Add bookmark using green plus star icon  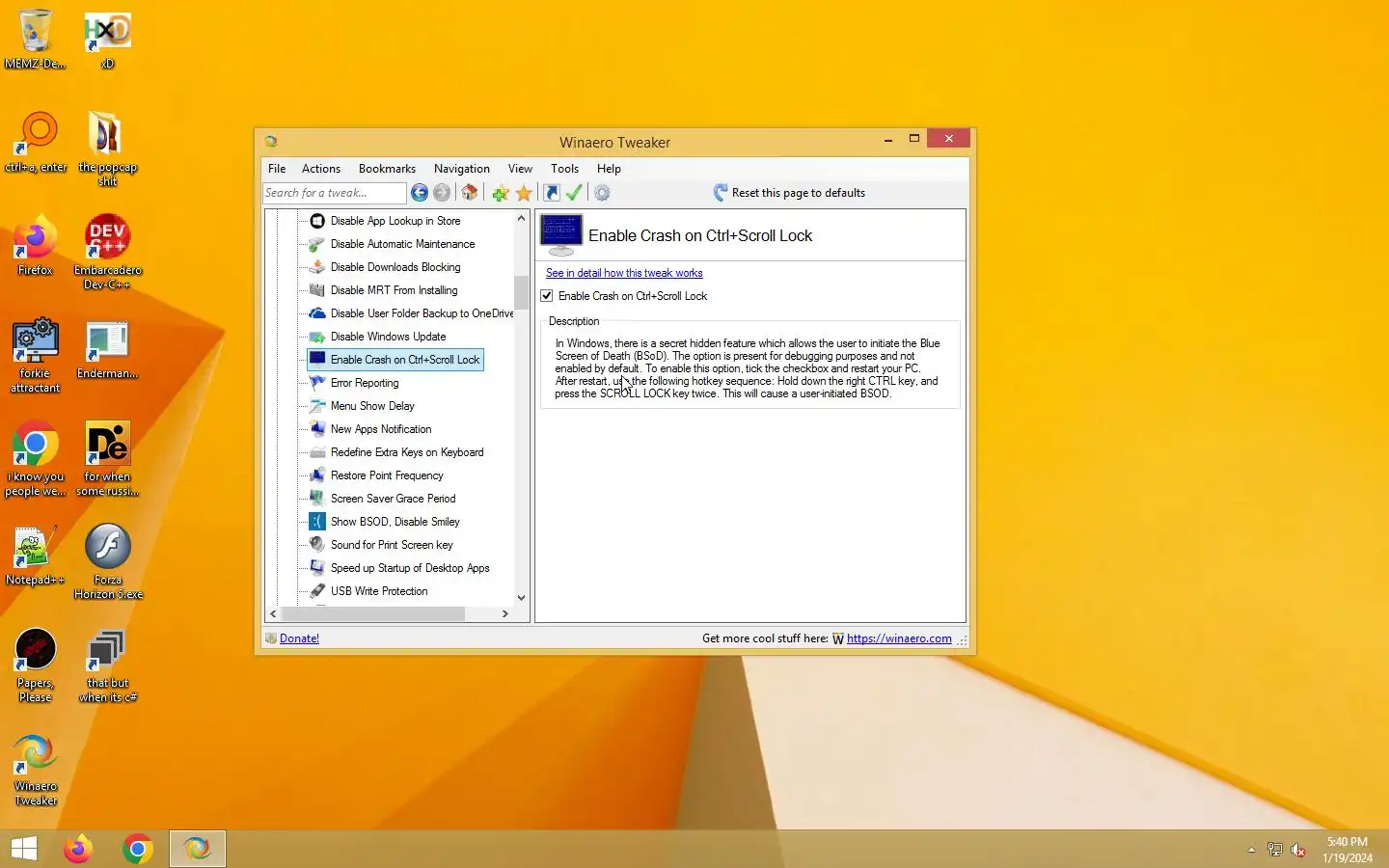click(501, 193)
